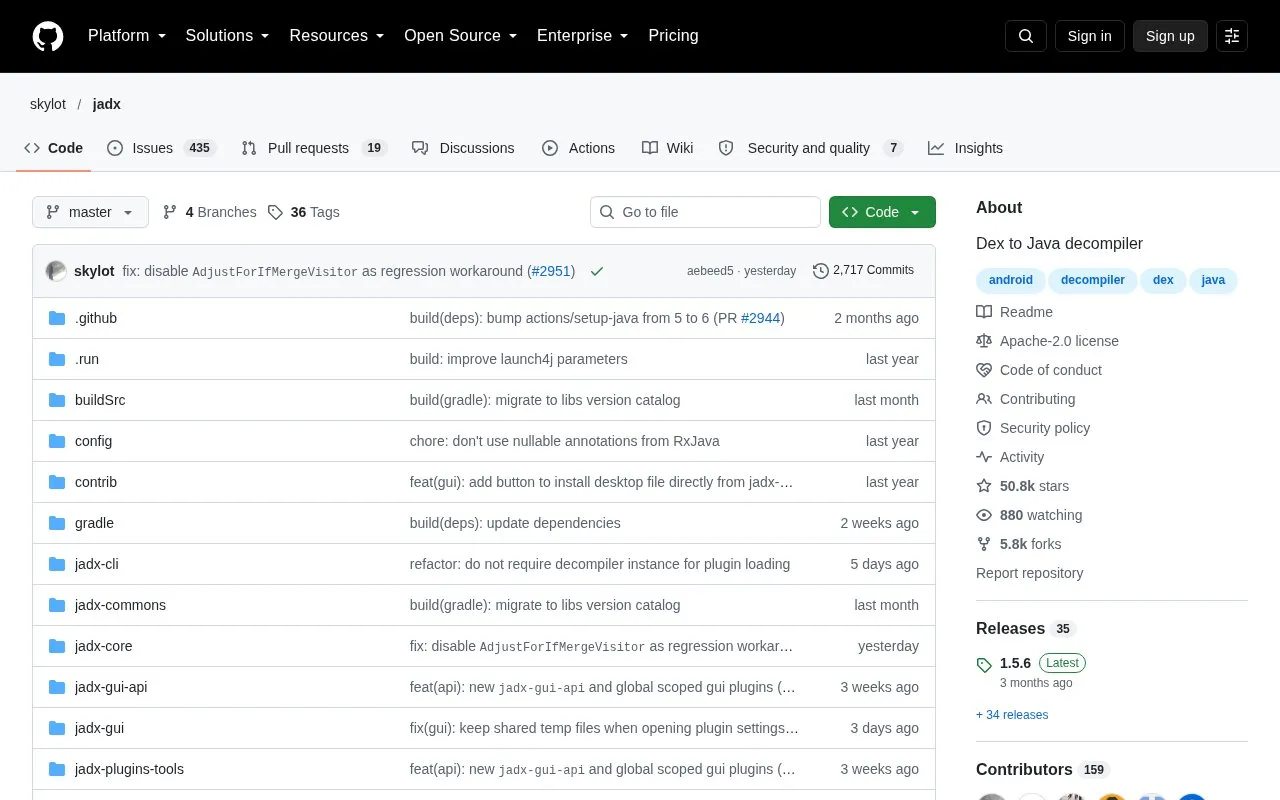The width and height of the screenshot is (1280, 800).
Task: Click the fork icon beside 5.8k forks
Action: point(984,544)
